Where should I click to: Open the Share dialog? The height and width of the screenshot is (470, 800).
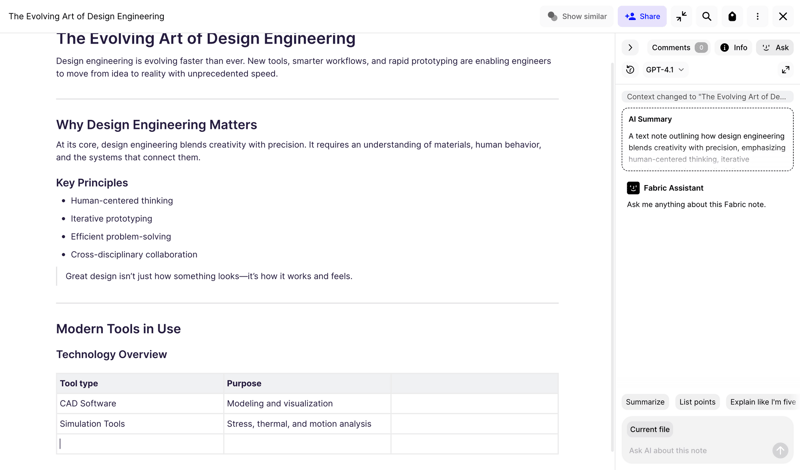pos(642,16)
